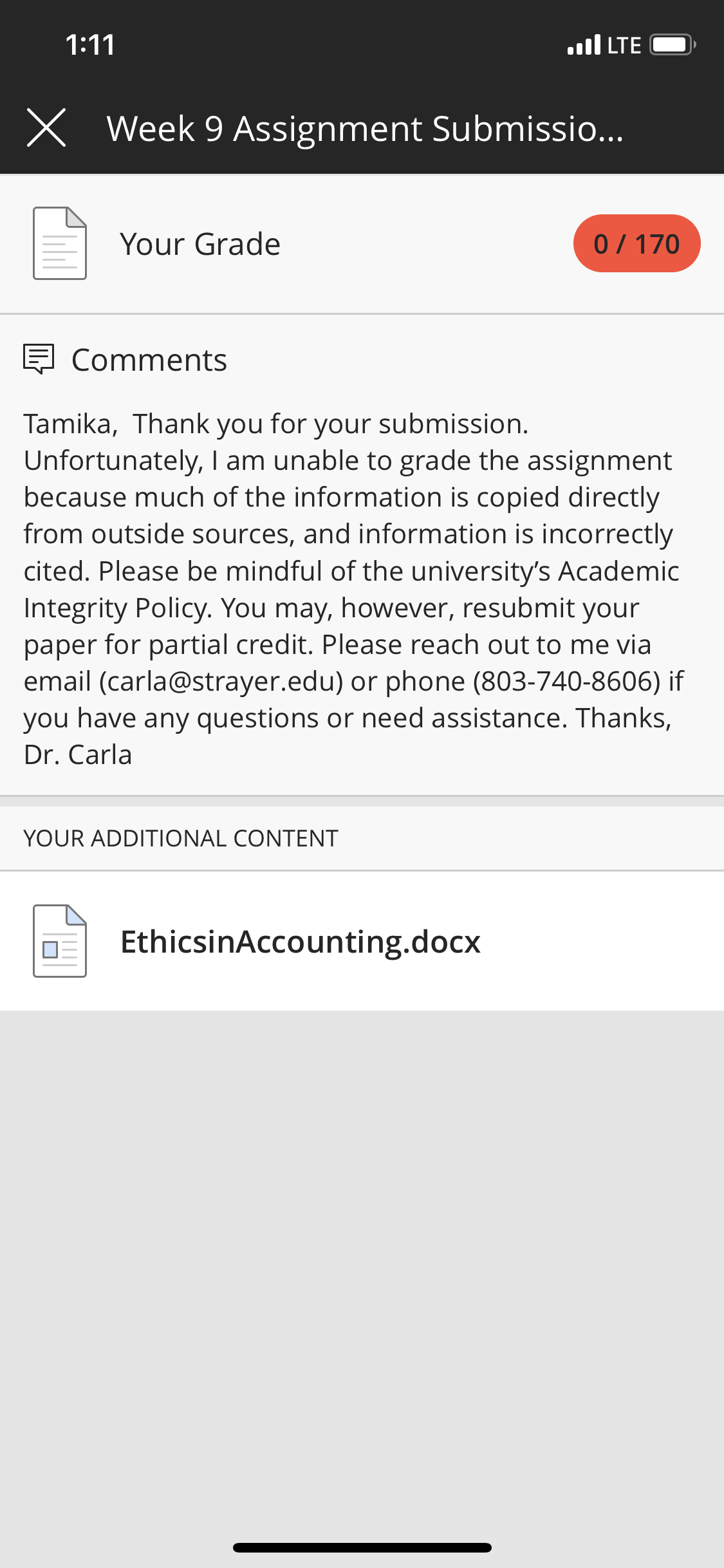Tap the Comments speech bubble icon

39,359
